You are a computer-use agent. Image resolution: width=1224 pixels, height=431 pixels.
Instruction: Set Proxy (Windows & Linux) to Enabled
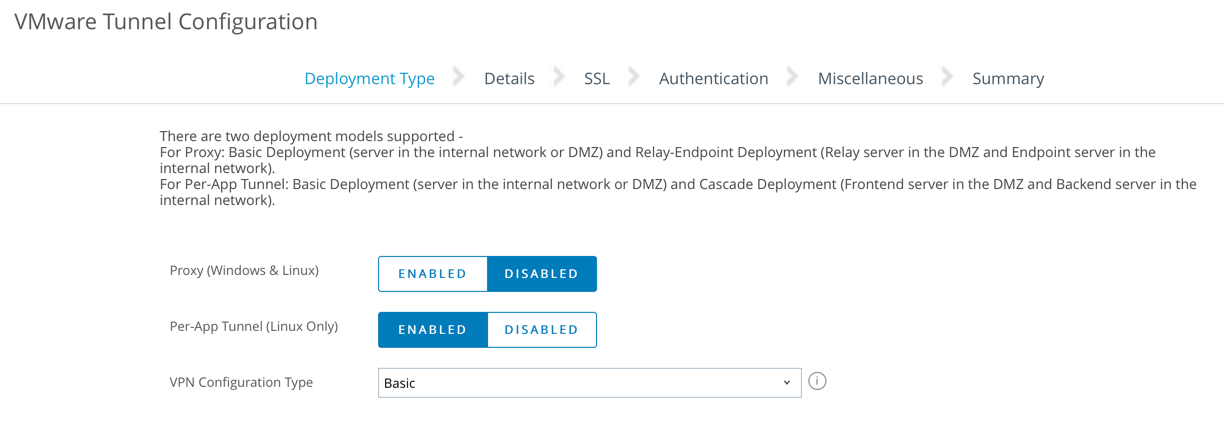click(x=433, y=274)
